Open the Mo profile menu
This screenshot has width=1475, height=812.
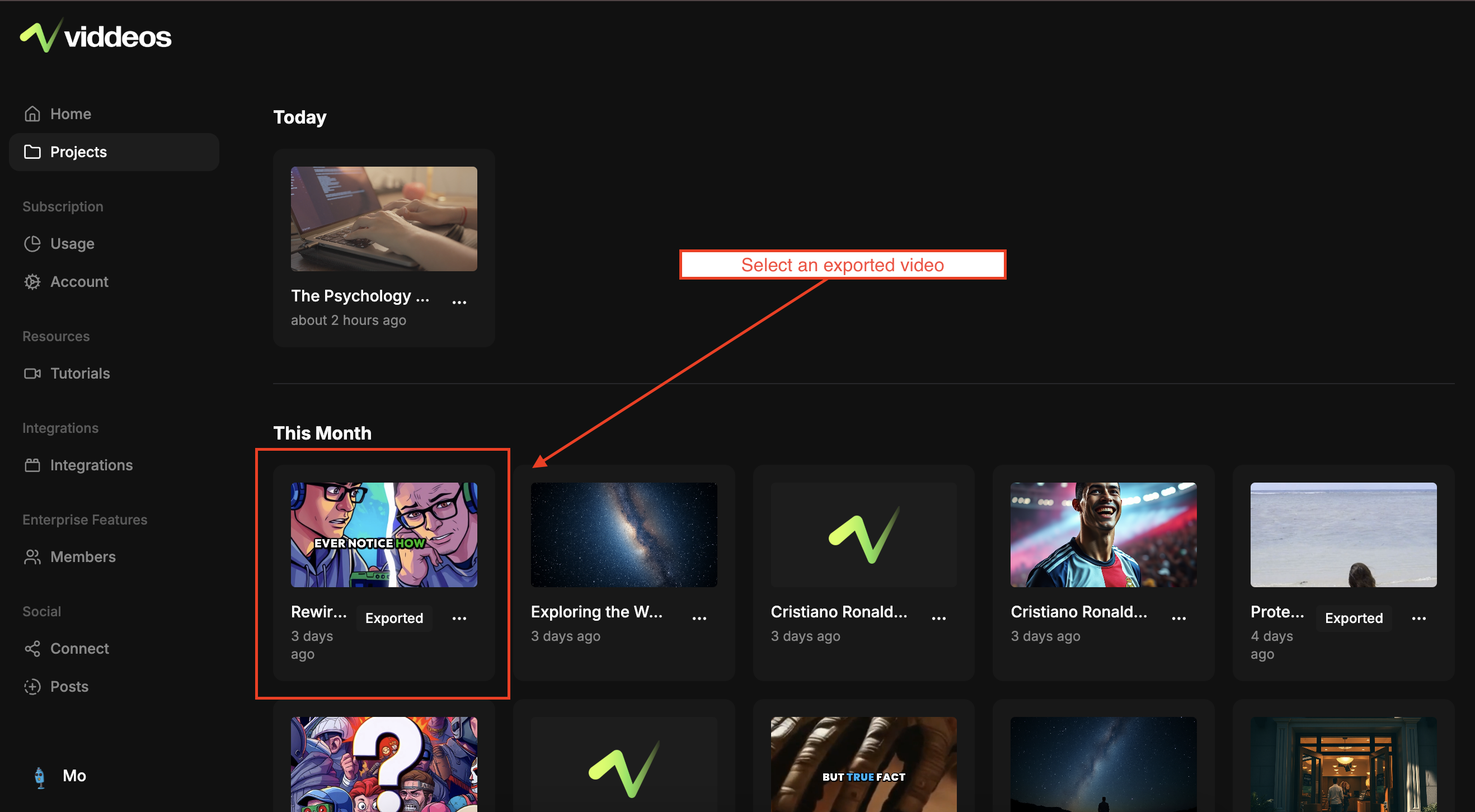coord(60,776)
